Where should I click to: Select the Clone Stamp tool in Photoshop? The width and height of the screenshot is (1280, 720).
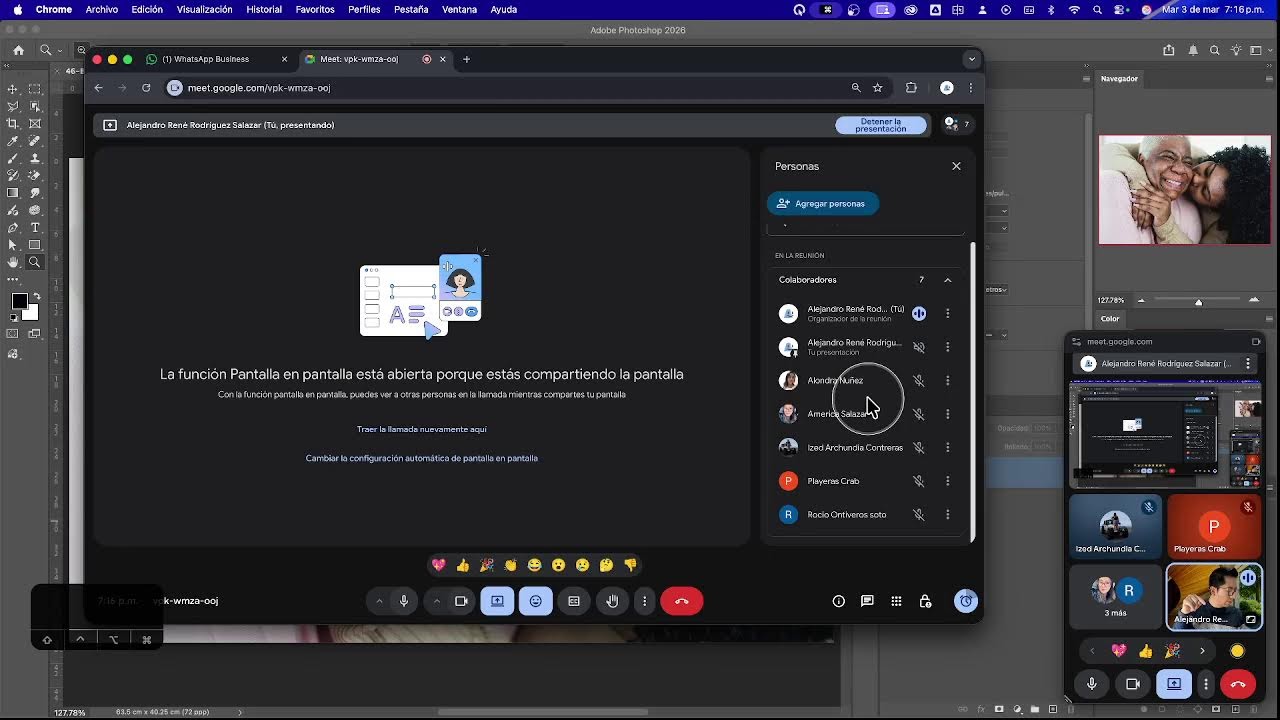35,158
